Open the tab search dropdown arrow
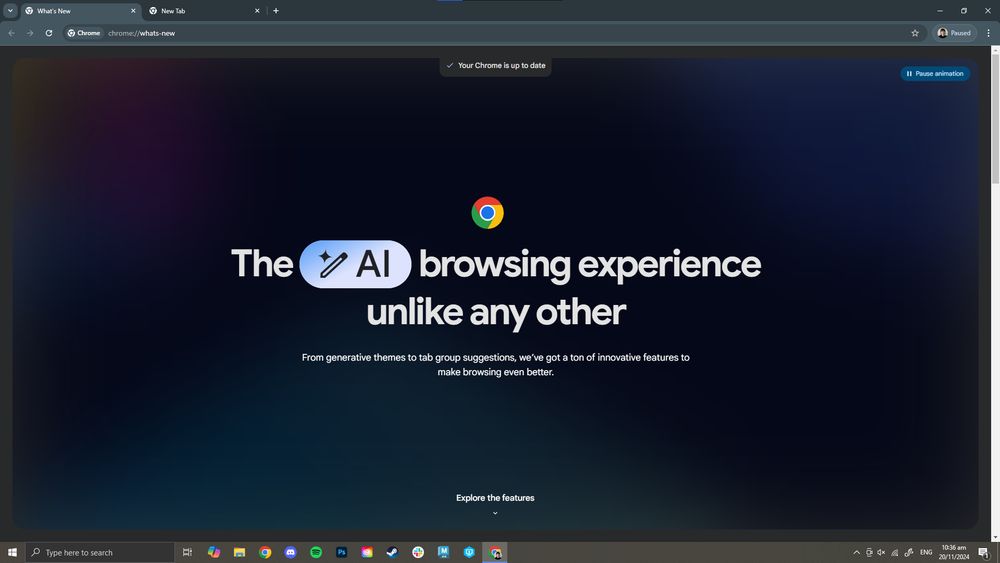Image resolution: width=1000 pixels, height=563 pixels. click(10, 11)
